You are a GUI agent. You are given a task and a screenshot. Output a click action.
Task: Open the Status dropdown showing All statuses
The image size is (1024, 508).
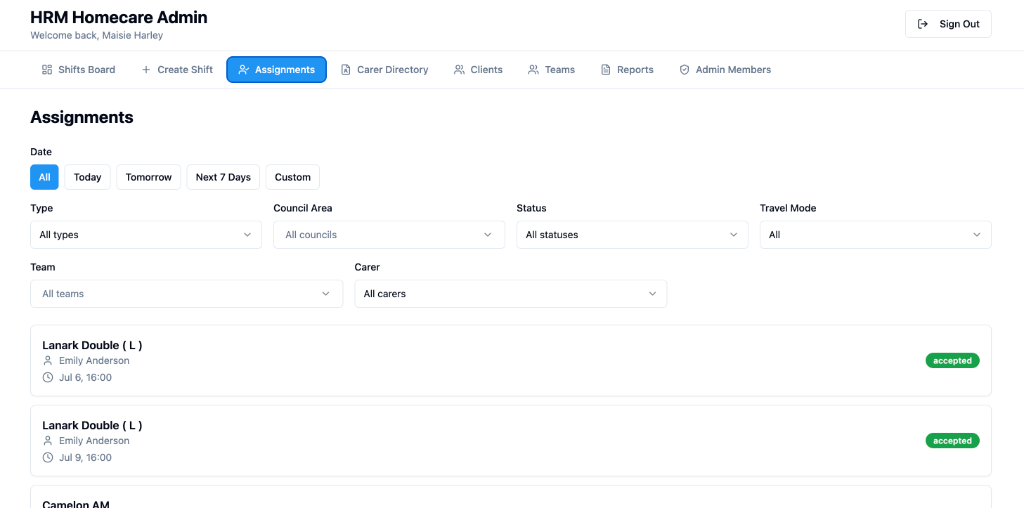632,234
